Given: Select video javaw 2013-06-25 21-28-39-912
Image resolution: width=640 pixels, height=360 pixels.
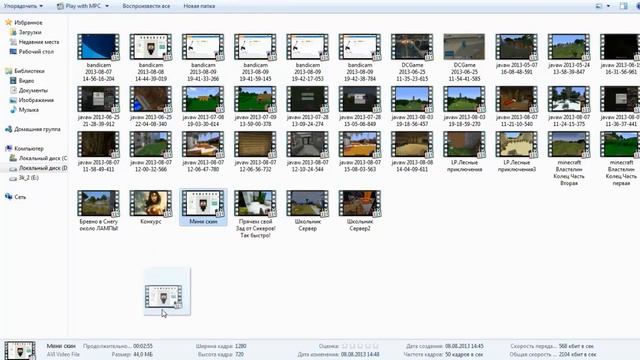Looking at the screenshot, I should 98,107.
